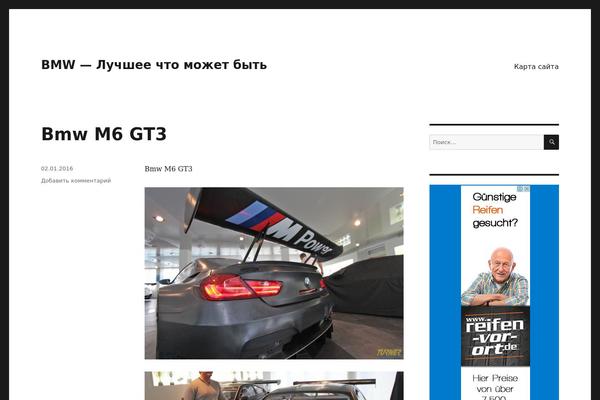The image size is (600, 400).
Task: Click the 'Bmw M6 GT3' article heading
Action: (x=104, y=134)
